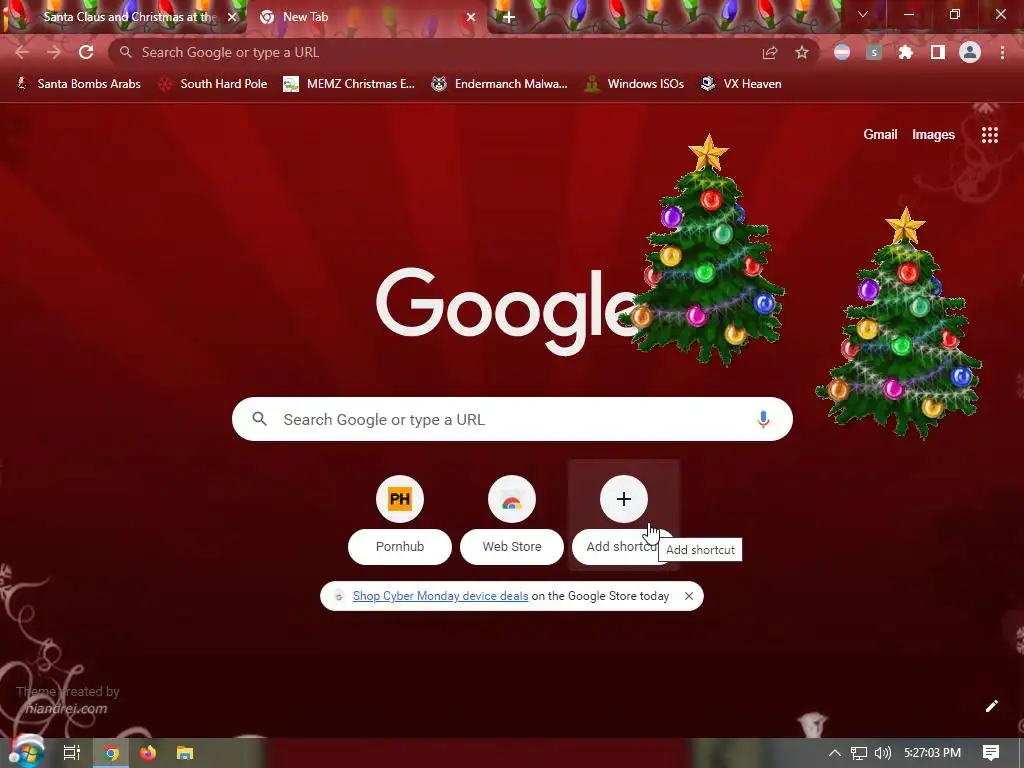Open the Windows ISOs bookmark
Image resolution: width=1024 pixels, height=768 pixels.
tap(635, 84)
